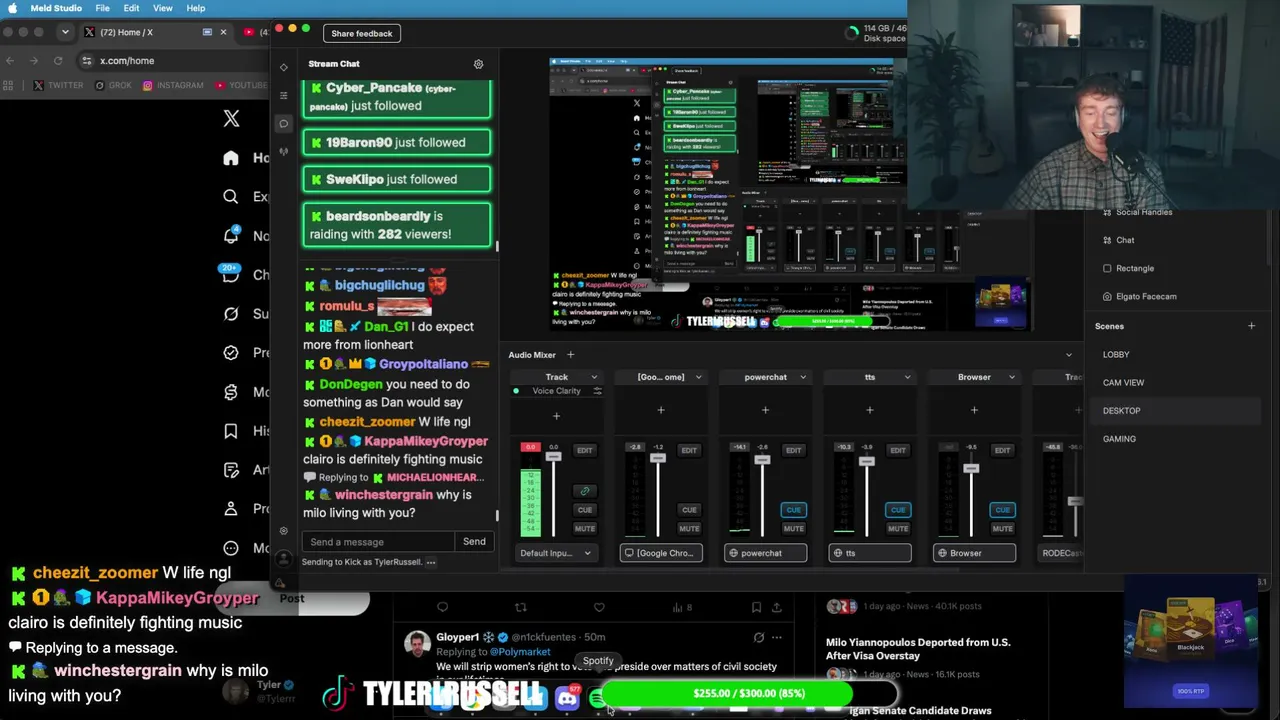Open the Help menu
Screen dimensions: 1280x720
click(196, 8)
